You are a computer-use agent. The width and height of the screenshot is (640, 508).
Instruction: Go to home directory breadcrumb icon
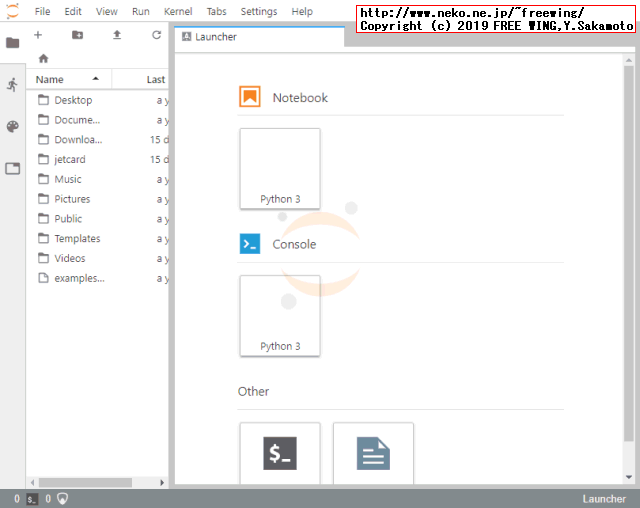[43, 58]
